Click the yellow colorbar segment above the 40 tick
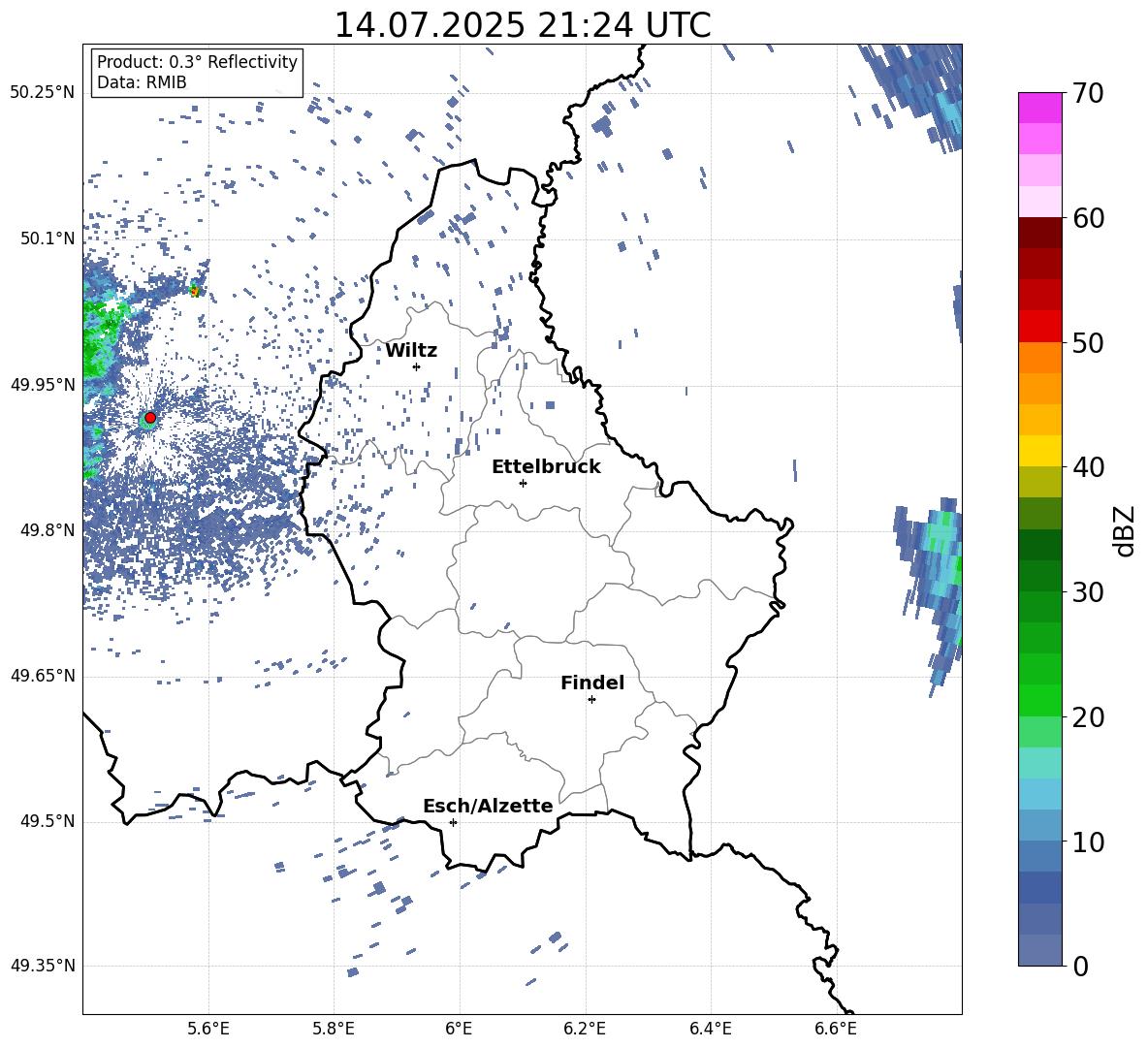This screenshot has width=1148, height=1048. point(1039,452)
